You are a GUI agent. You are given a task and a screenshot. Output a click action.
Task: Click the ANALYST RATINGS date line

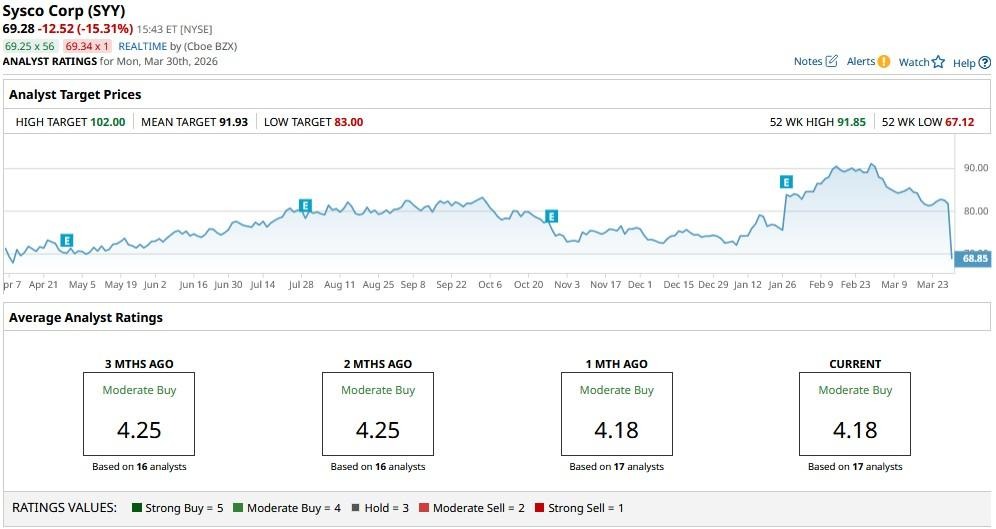pos(110,62)
